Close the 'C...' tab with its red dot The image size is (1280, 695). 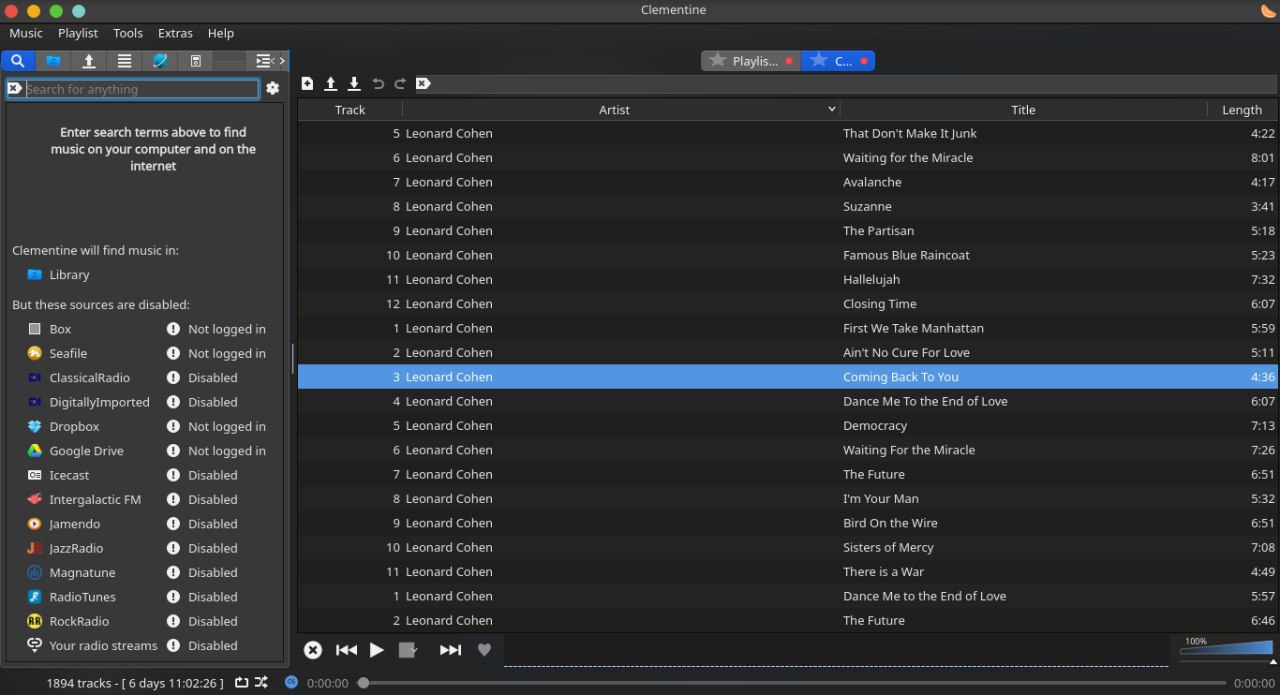pos(865,61)
